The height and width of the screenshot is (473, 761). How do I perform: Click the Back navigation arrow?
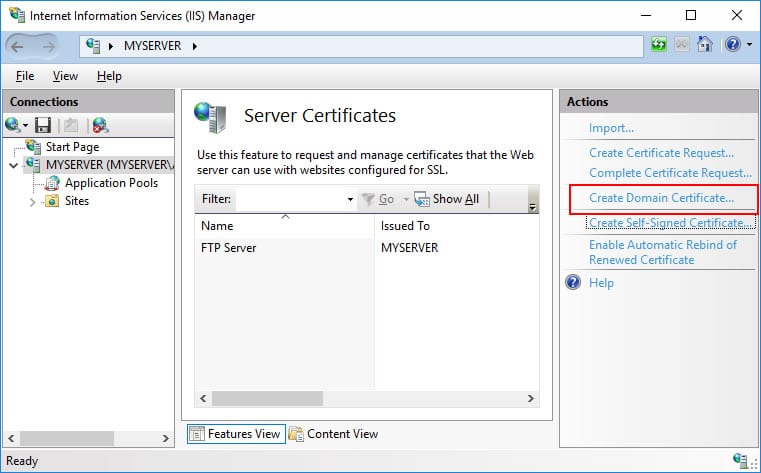[x=17, y=47]
